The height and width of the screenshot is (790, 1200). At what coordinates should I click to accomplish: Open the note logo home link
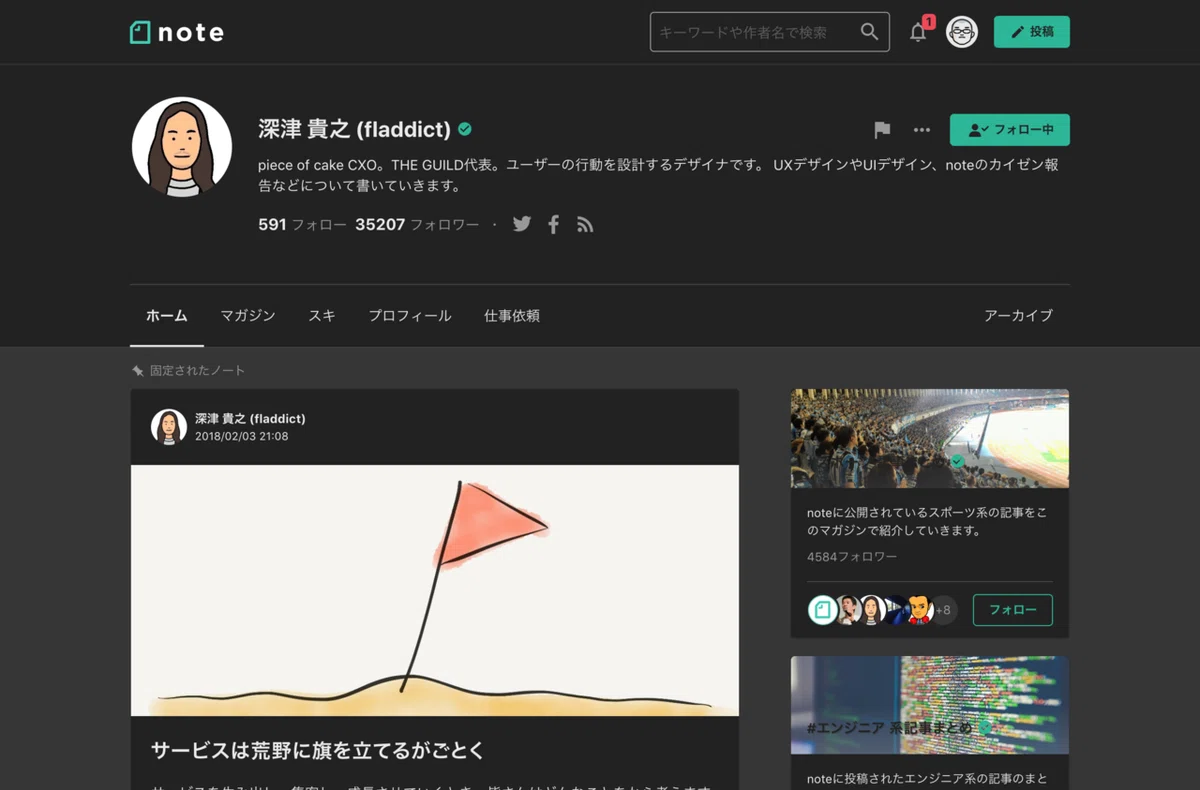click(x=177, y=32)
